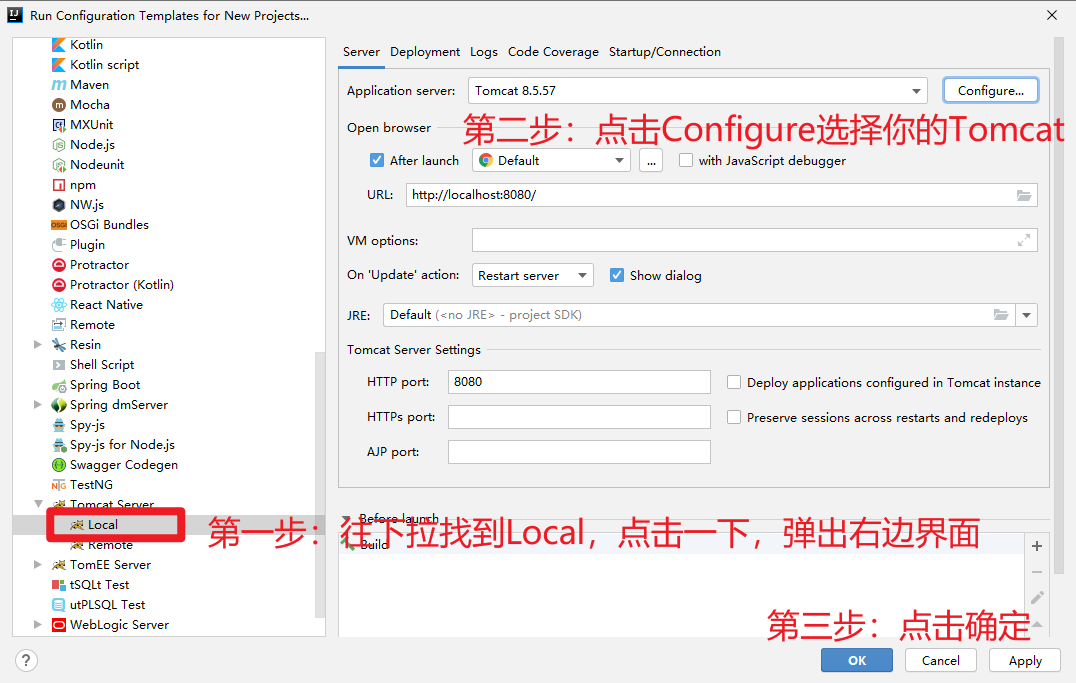1076x683 pixels.
Task: Click the folder icon in URL field
Action: [1024, 196]
